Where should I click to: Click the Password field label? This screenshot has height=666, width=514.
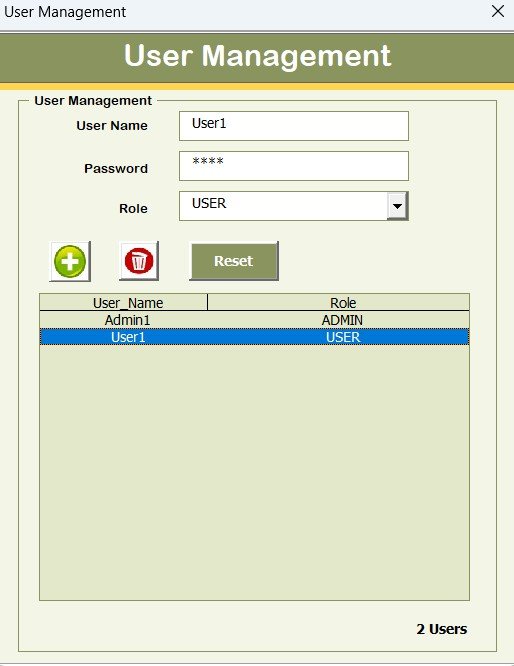116,169
